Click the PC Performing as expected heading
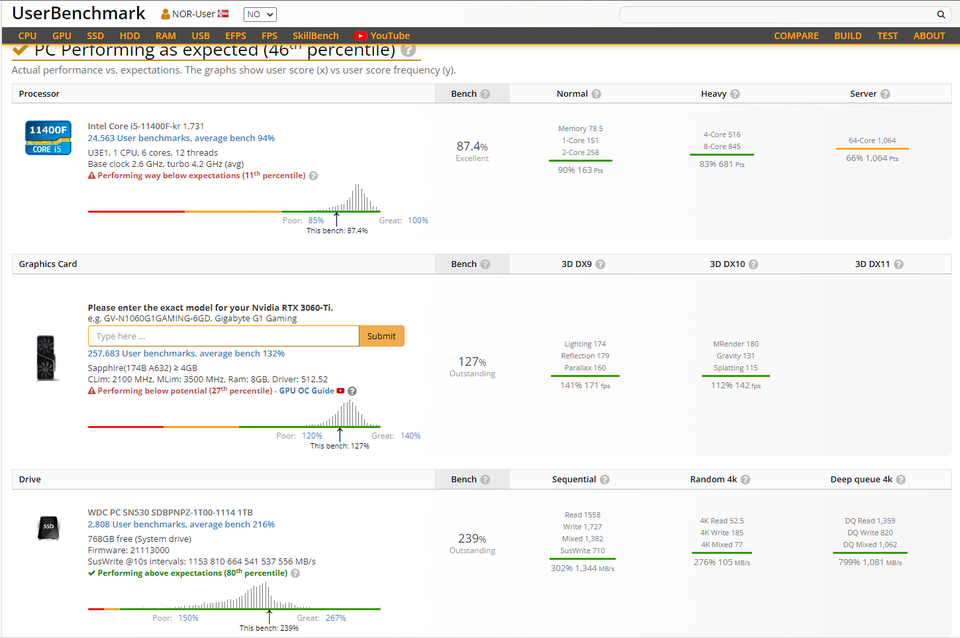This screenshot has height=638, width=960. [x=215, y=50]
